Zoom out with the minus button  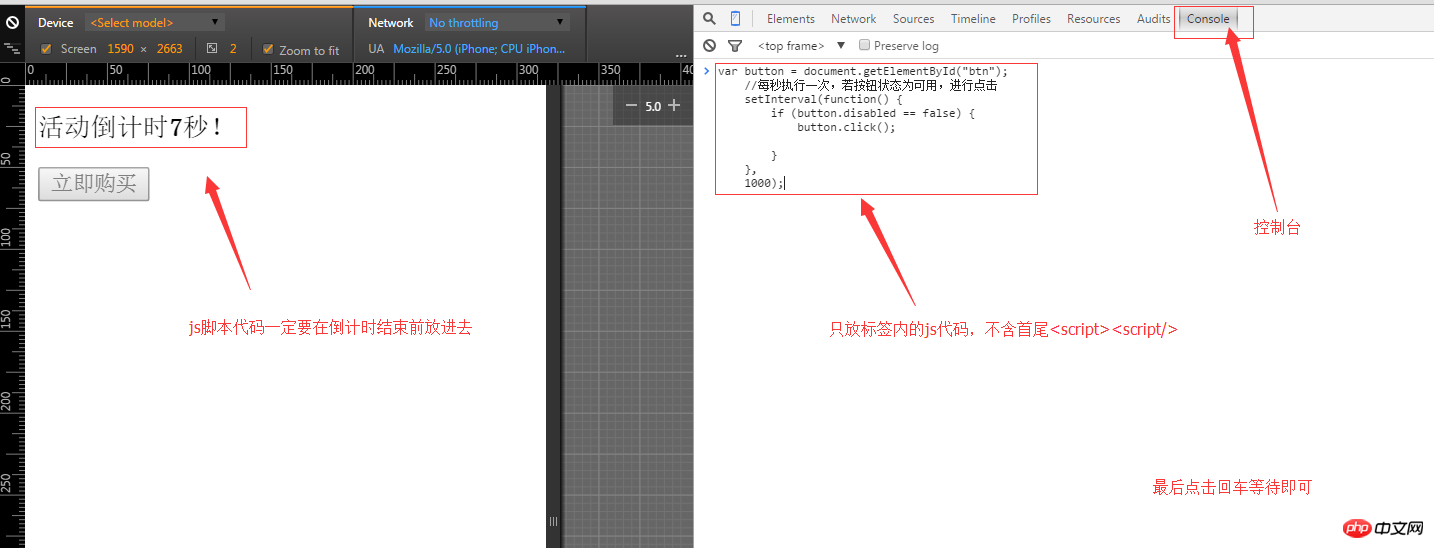point(631,105)
